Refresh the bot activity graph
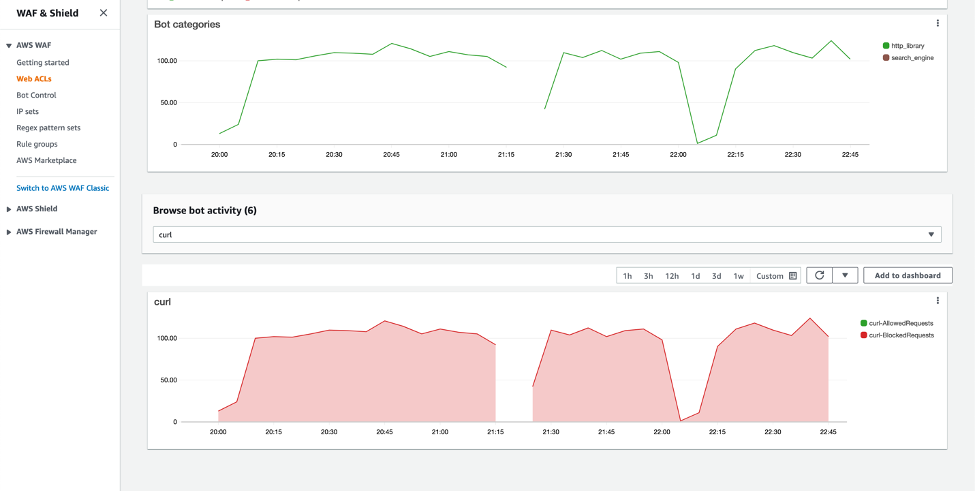This screenshot has width=977, height=491. click(x=819, y=275)
